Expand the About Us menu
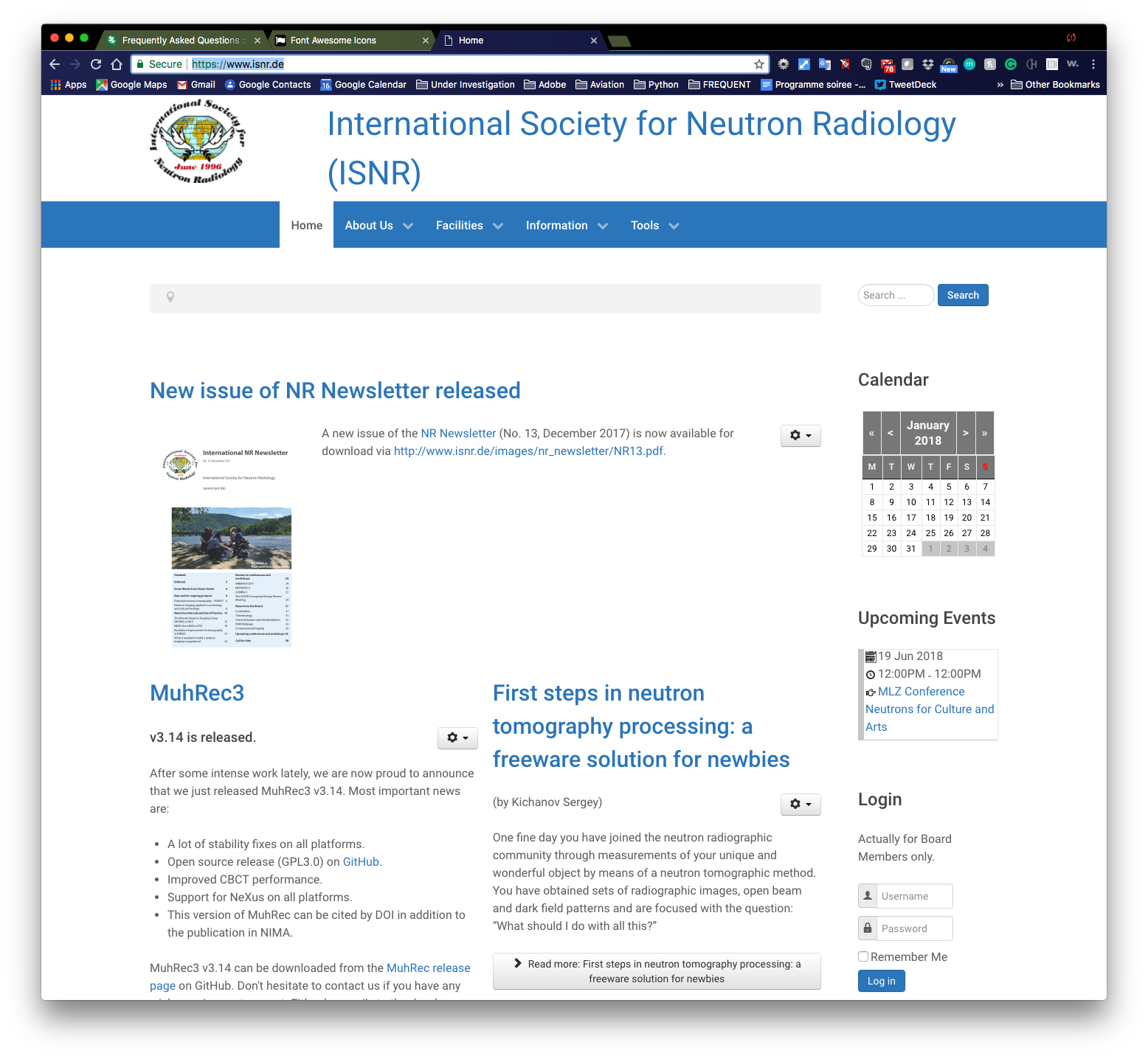1148x1059 pixels. [x=378, y=226]
